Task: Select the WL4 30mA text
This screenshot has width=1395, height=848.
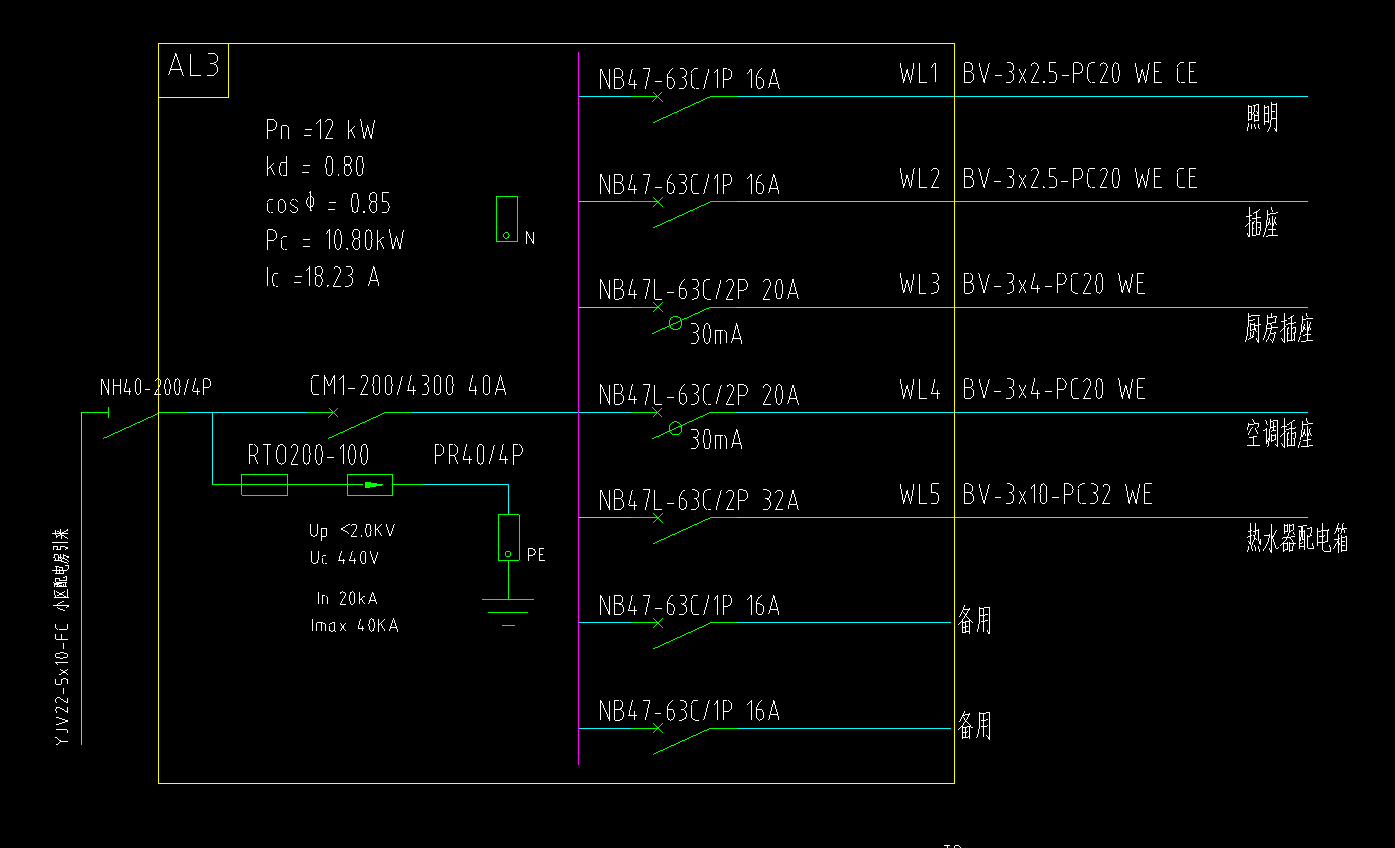Action: 716,440
